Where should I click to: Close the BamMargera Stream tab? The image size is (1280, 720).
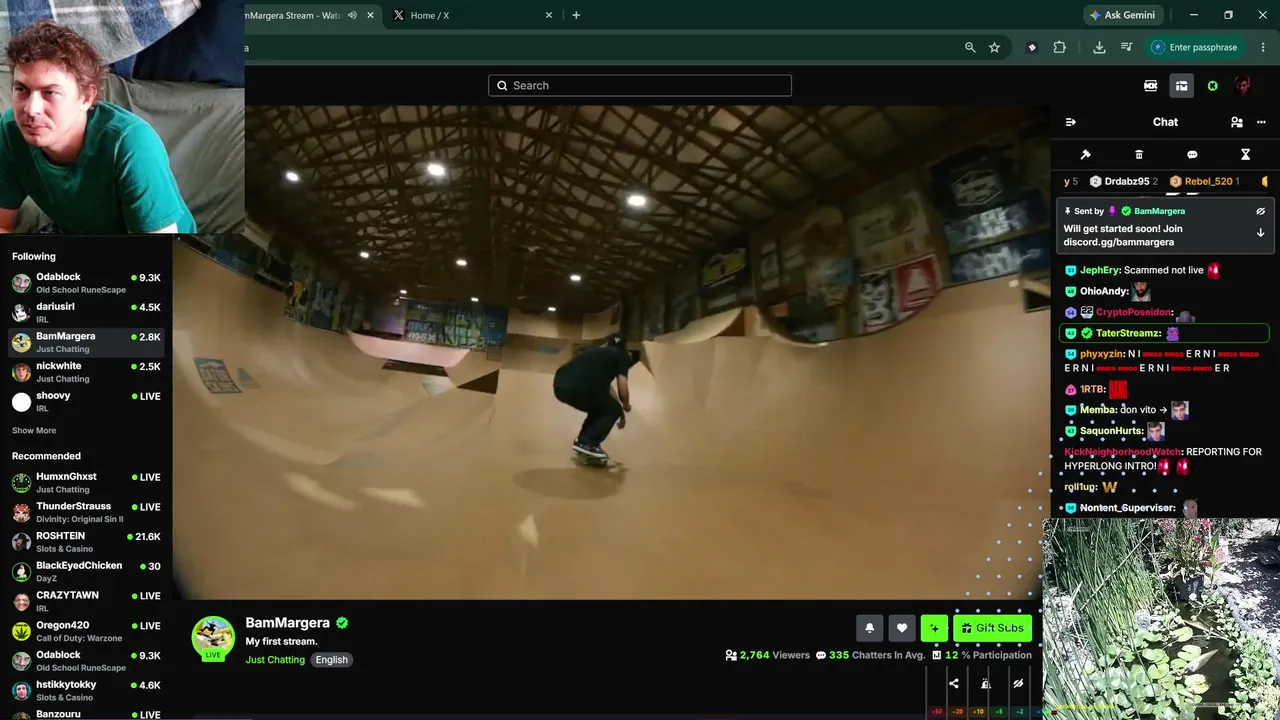pyautogui.click(x=371, y=15)
